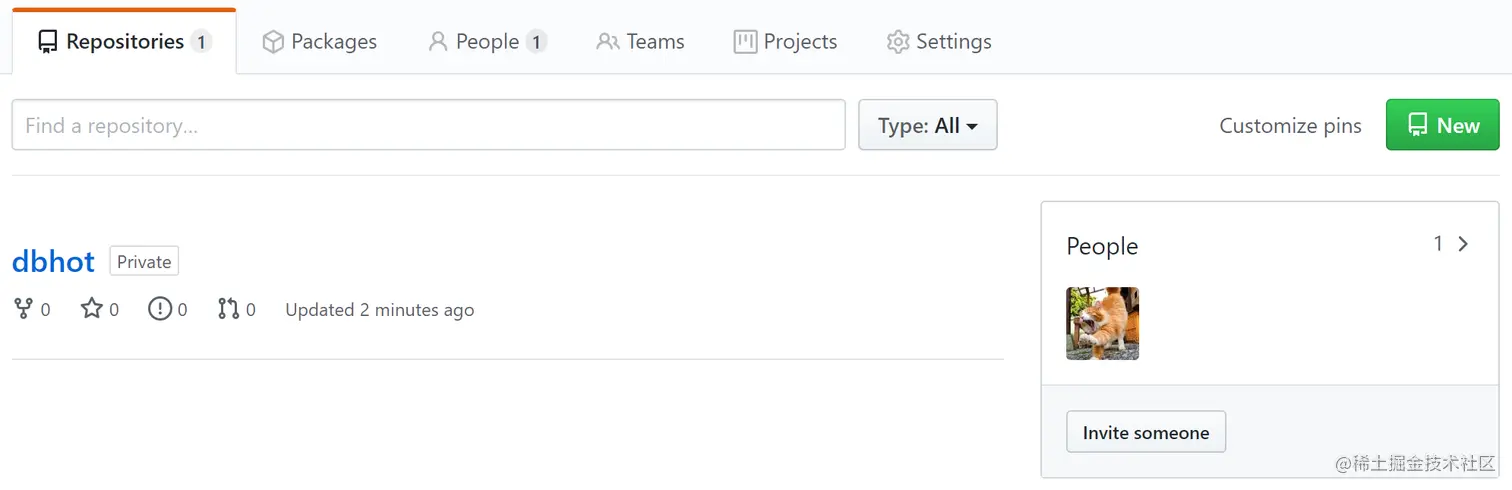The image size is (1512, 490).
Task: Click the Settings gear icon
Action: pos(898,42)
